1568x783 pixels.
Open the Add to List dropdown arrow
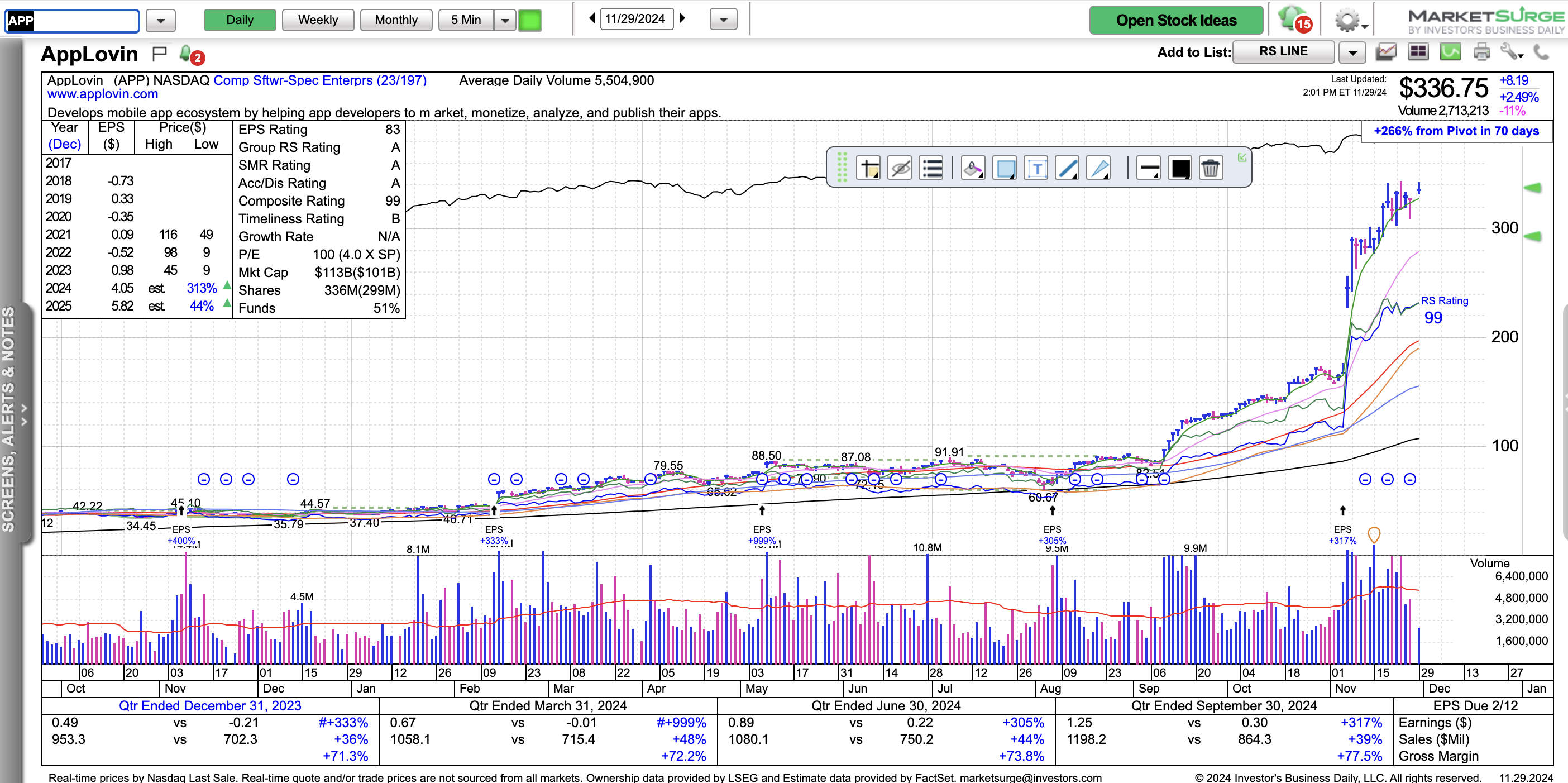click(x=1352, y=53)
